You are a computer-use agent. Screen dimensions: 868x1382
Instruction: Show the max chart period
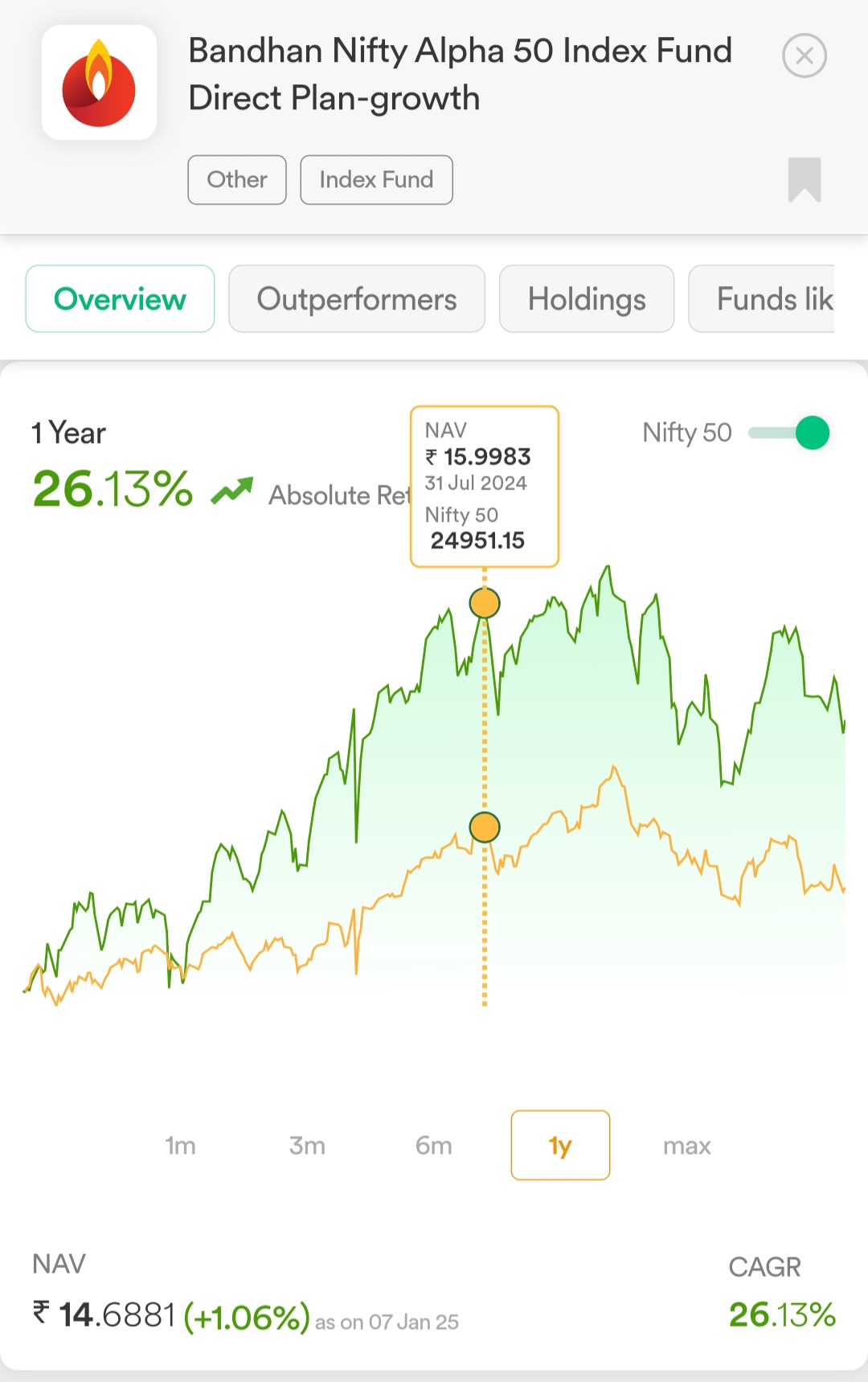click(687, 1145)
